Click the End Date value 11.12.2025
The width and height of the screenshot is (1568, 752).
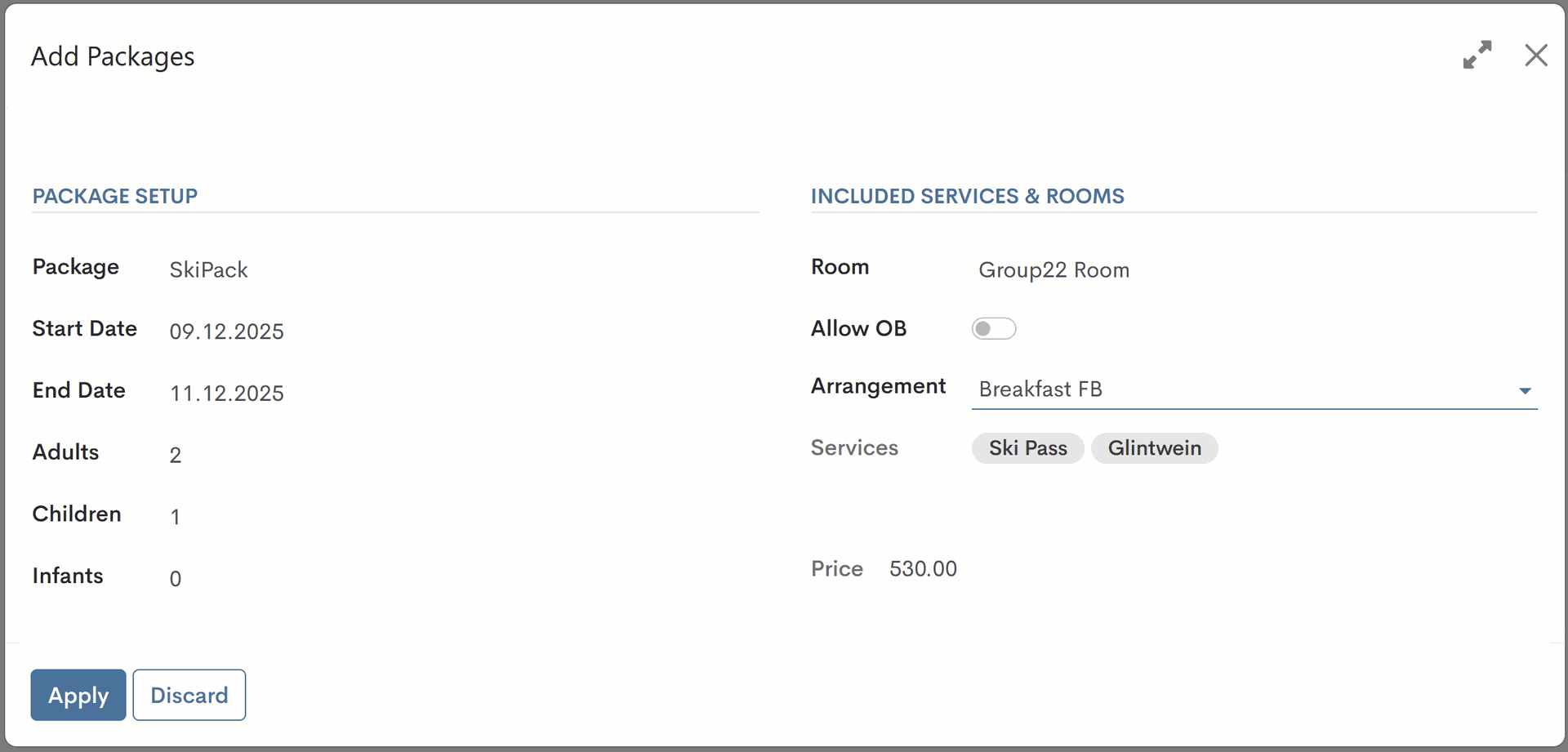pyautogui.click(x=226, y=394)
